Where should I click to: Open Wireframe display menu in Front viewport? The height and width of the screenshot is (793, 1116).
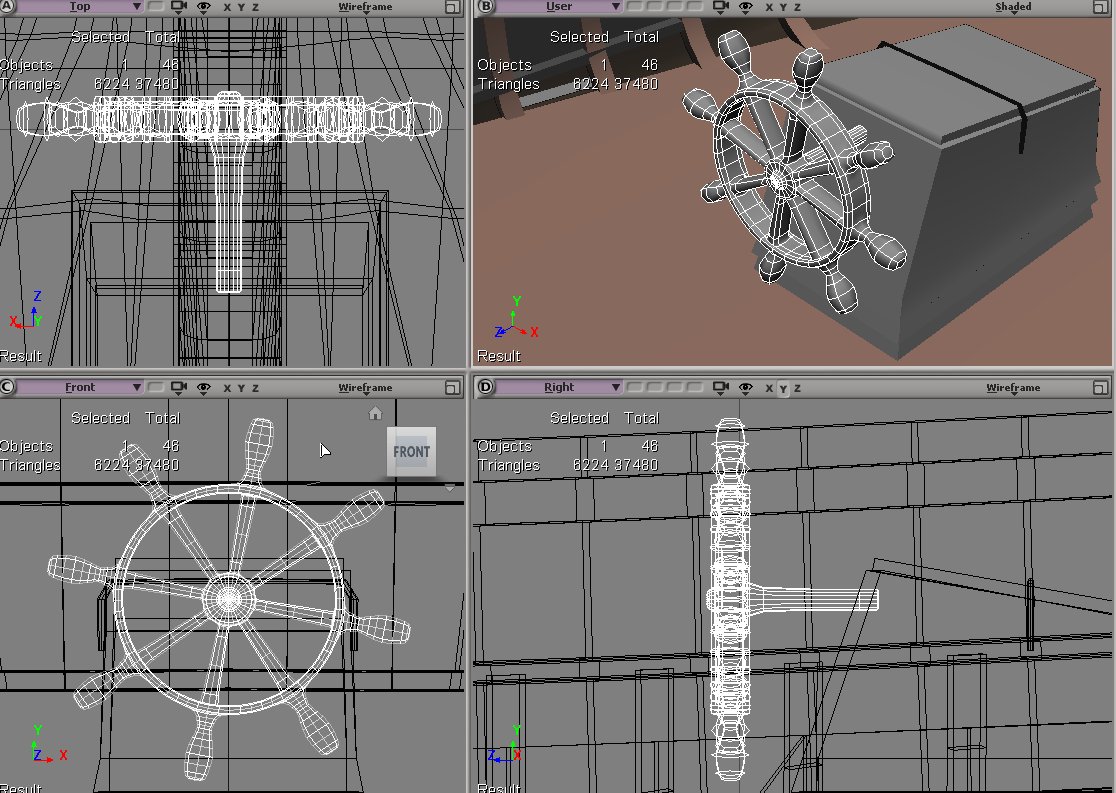365,388
